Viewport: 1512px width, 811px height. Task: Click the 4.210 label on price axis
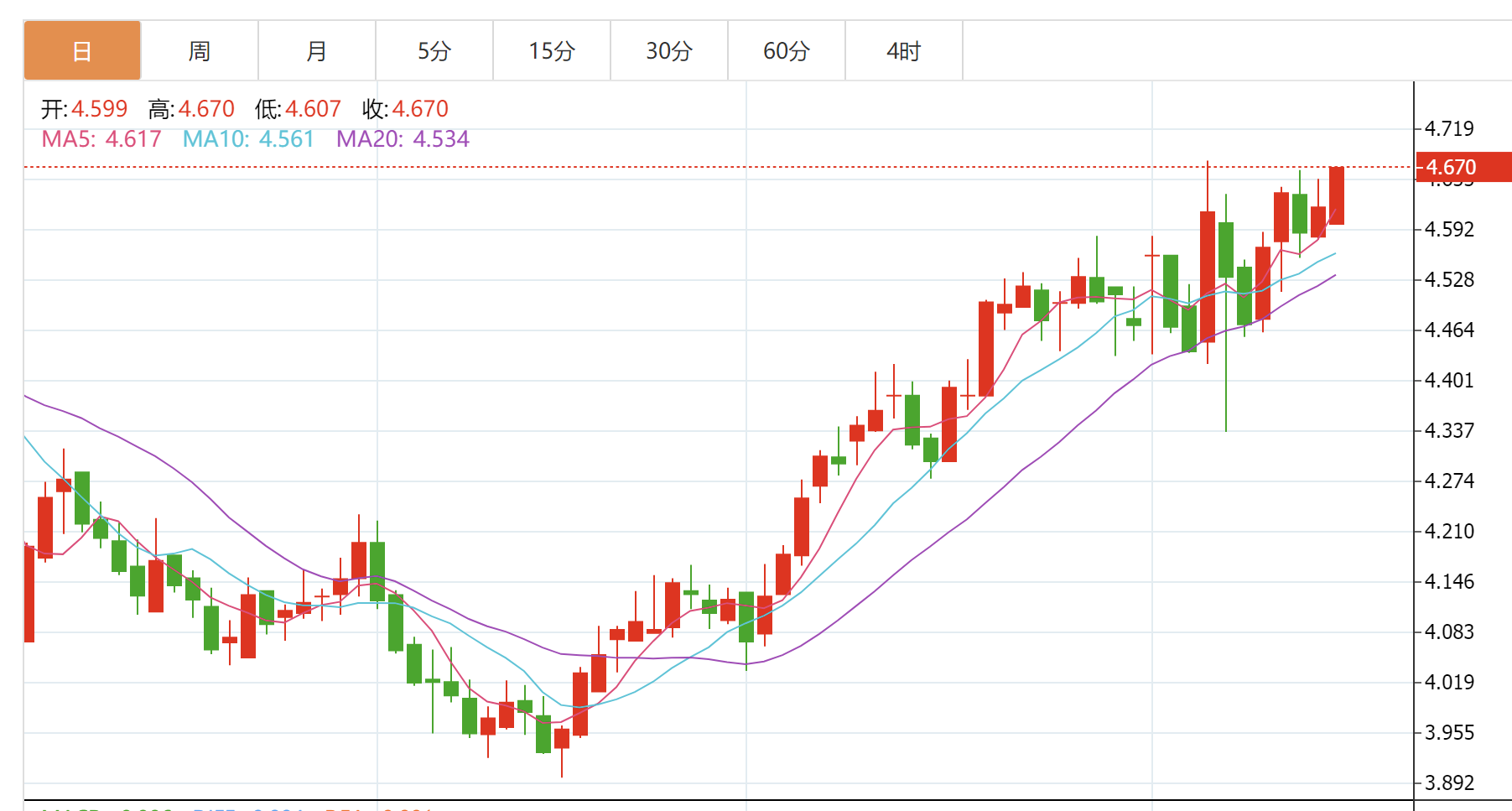pyautogui.click(x=1449, y=532)
